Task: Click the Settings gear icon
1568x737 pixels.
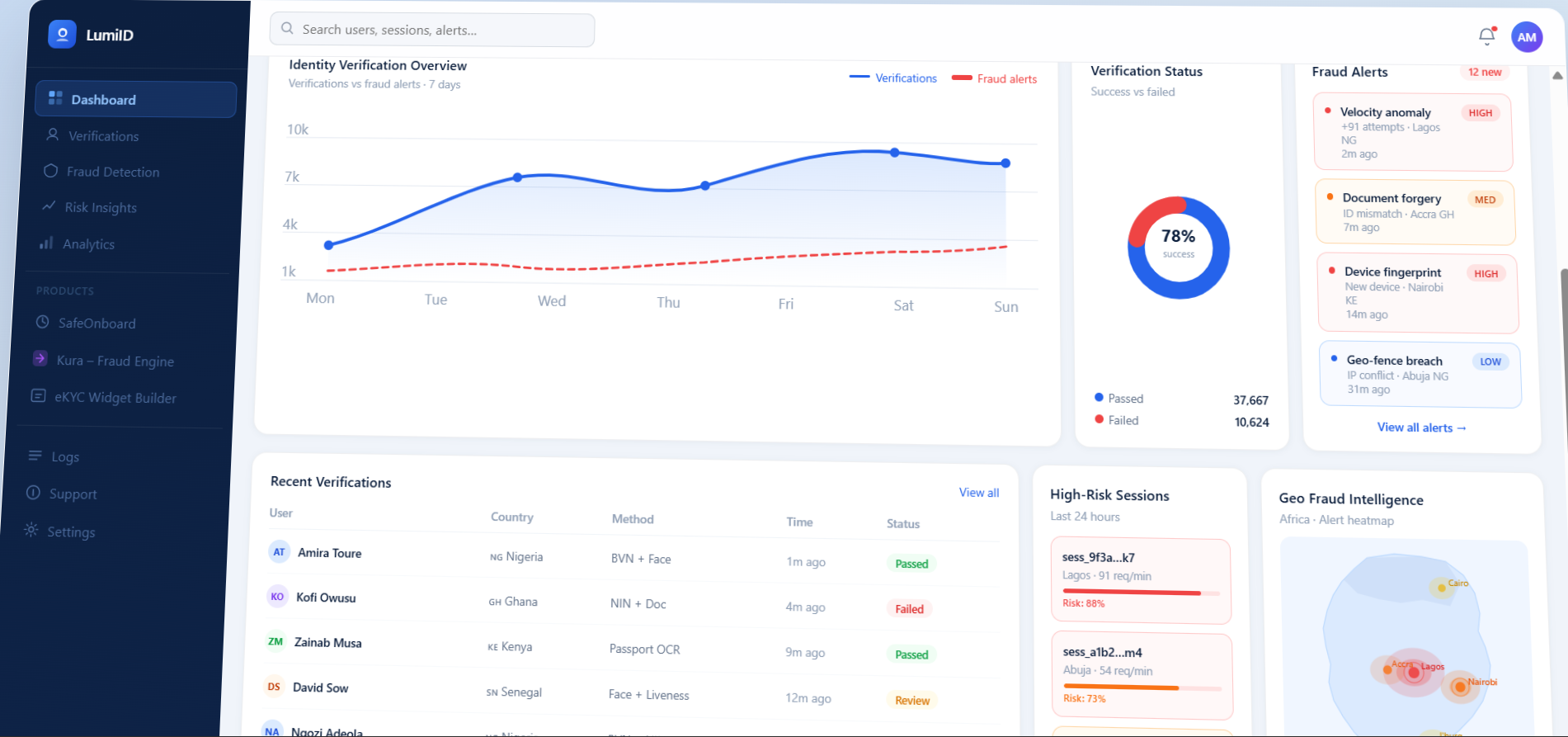Action: click(x=31, y=530)
